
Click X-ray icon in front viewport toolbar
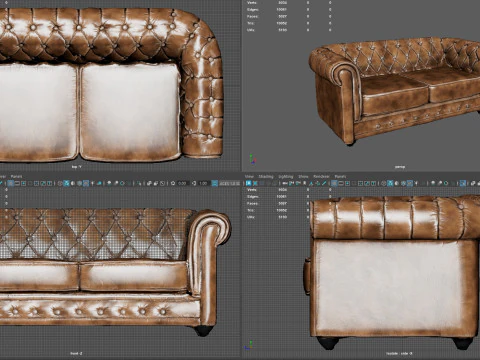pos(149,183)
